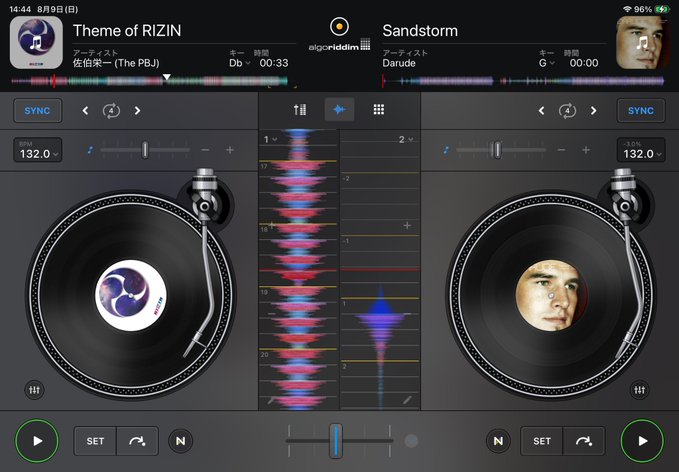Click the right track overview waveform
Screen dimensions: 679x472
point(523,81)
